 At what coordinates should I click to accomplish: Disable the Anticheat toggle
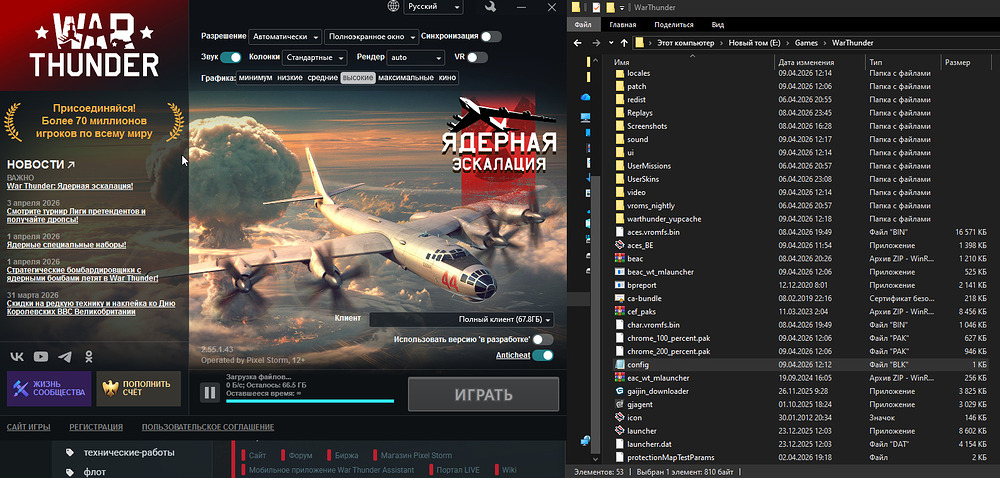(543, 355)
